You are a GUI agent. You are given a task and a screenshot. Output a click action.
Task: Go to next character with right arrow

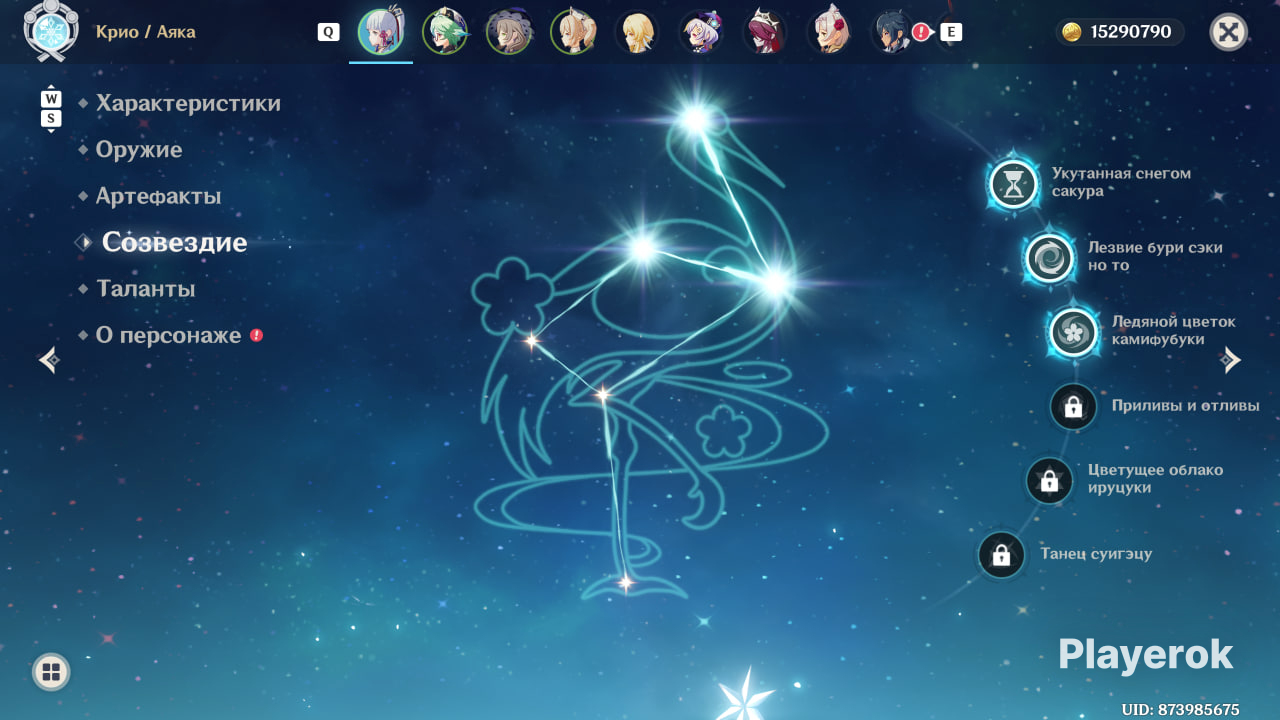click(1231, 360)
